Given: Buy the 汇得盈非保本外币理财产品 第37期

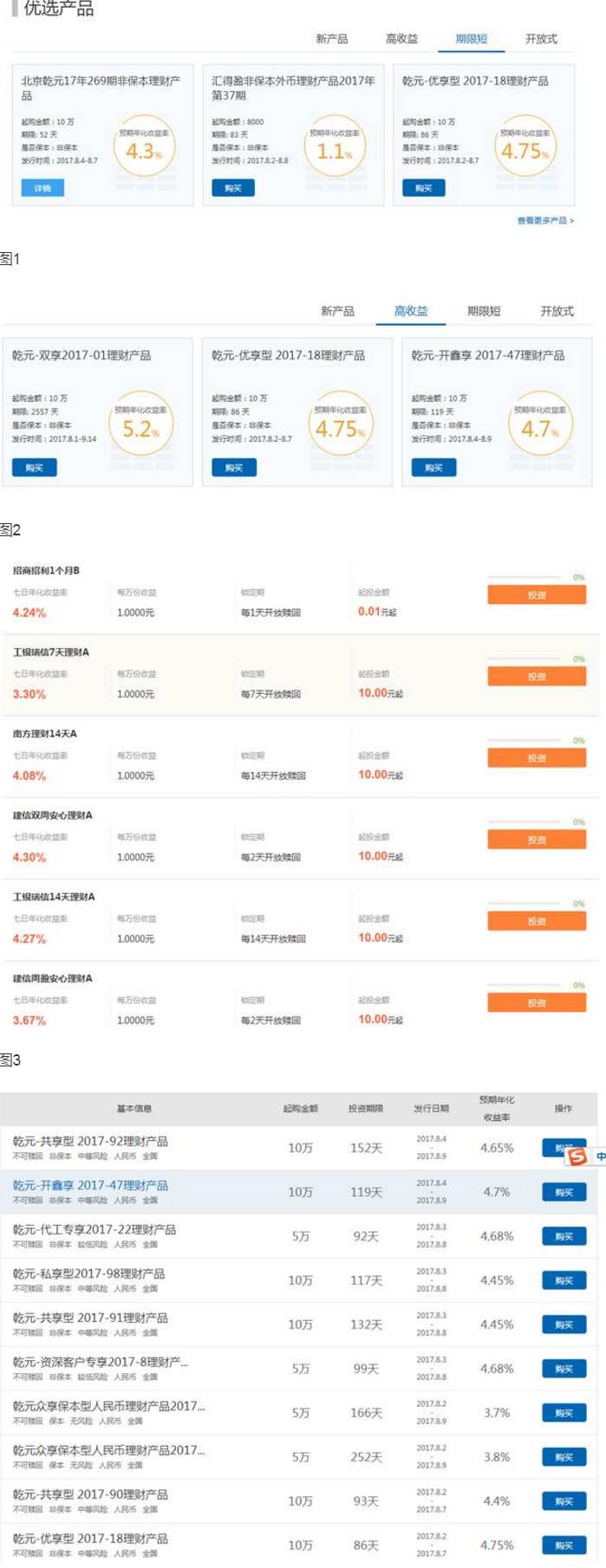Looking at the screenshot, I should click(233, 188).
